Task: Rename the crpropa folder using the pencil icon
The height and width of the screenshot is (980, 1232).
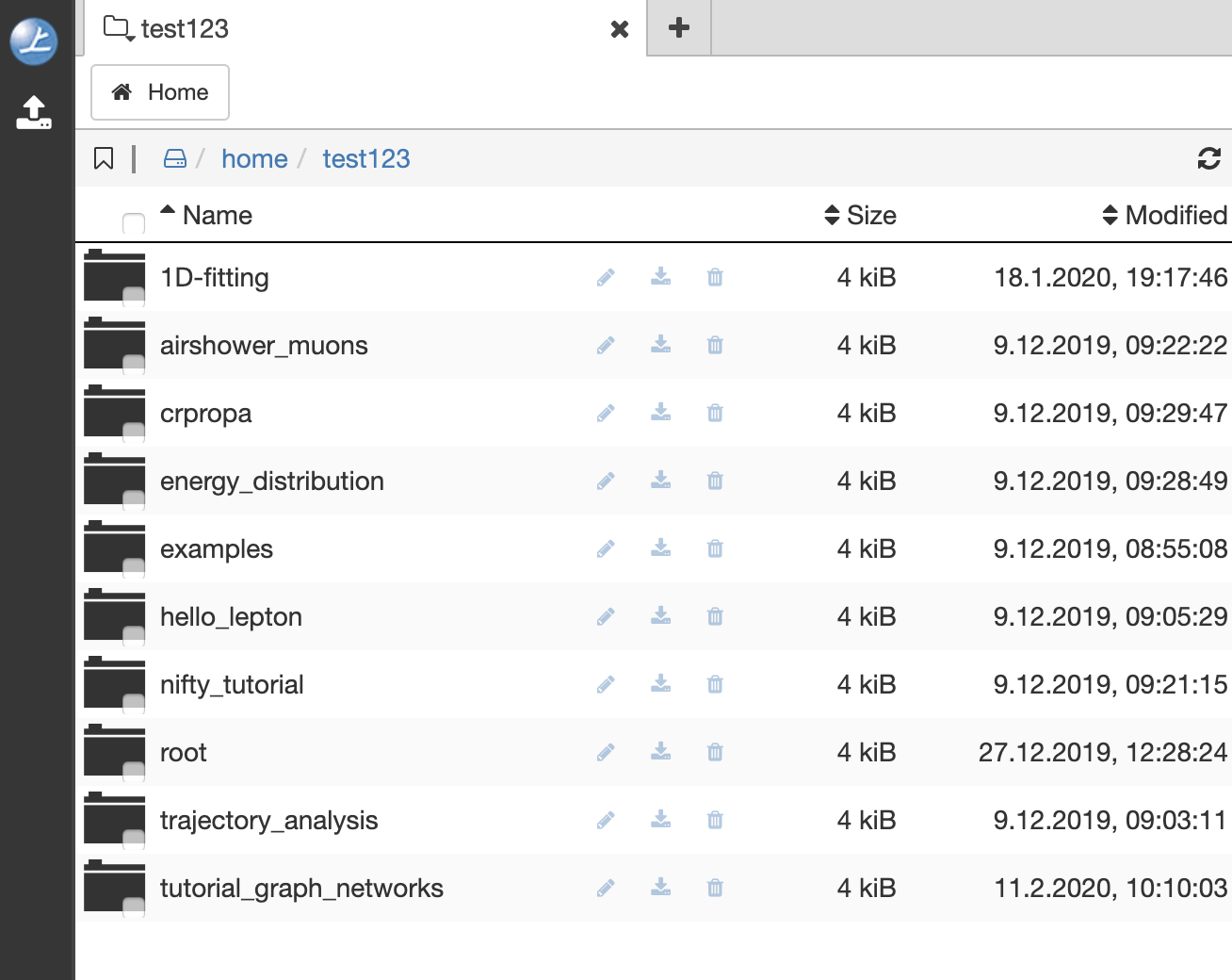Action: coord(606,413)
